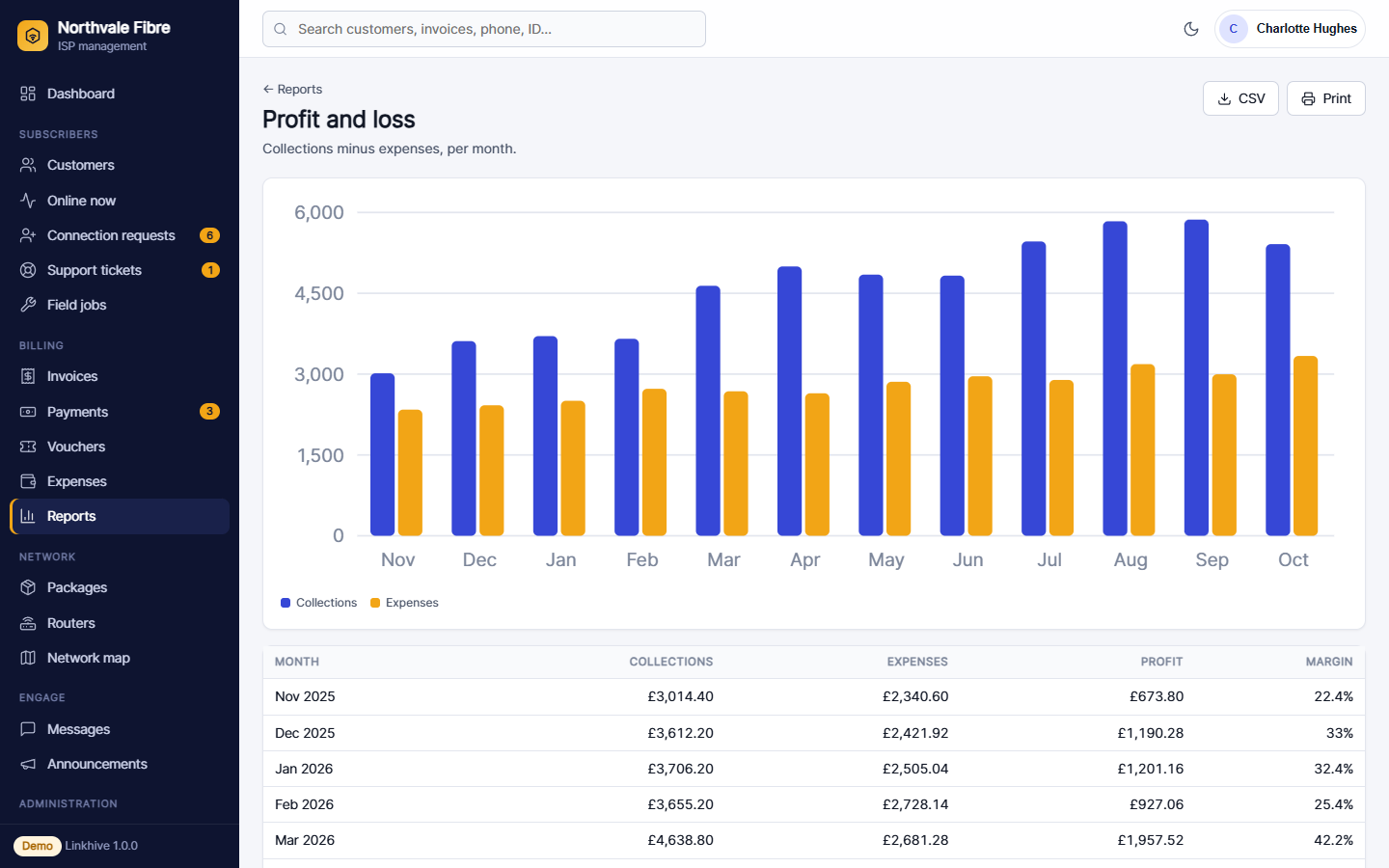Click the MARGIN column header
1389x868 pixels.
tap(1329, 662)
